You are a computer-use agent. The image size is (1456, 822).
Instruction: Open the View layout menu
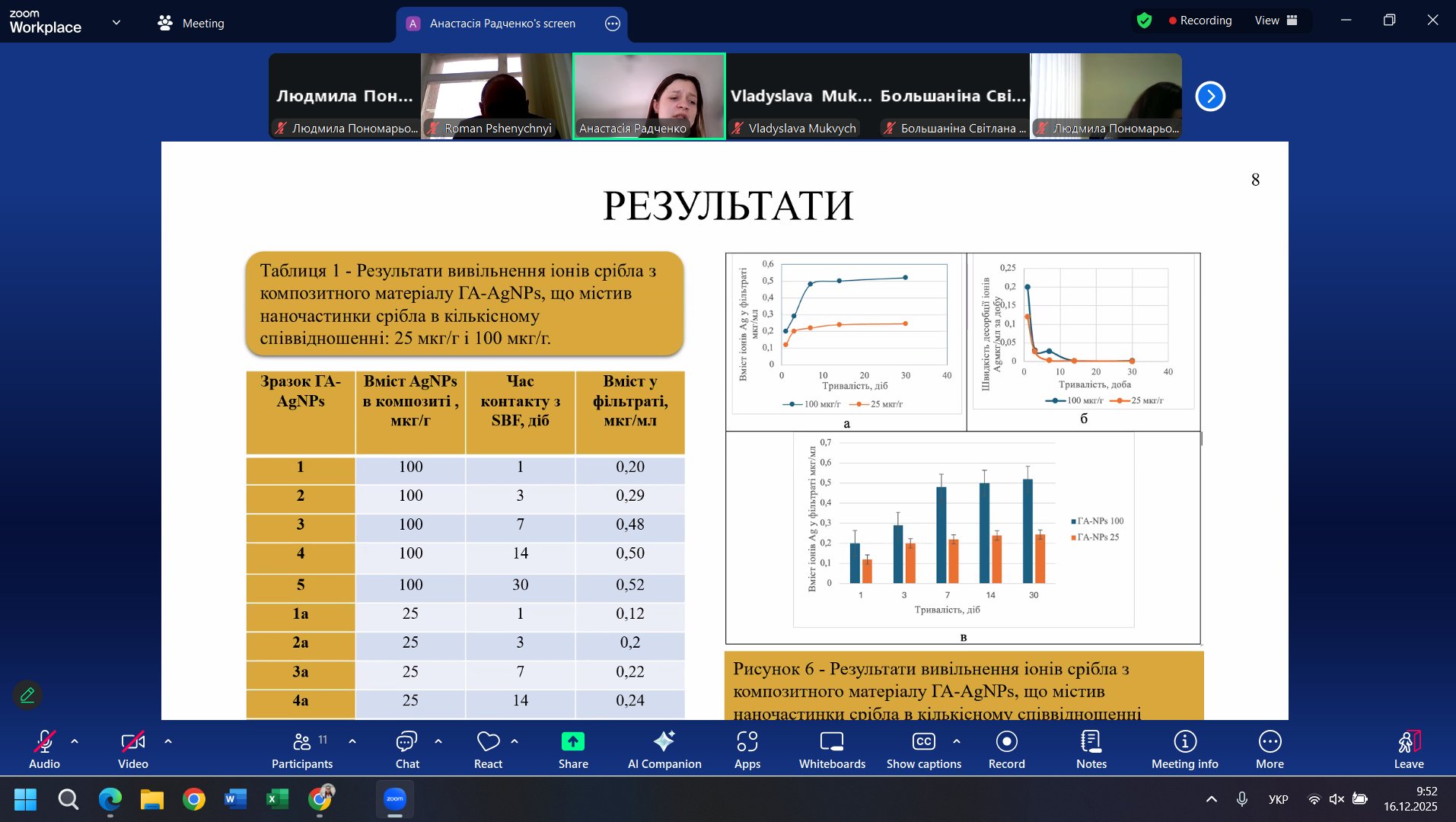[1276, 21]
